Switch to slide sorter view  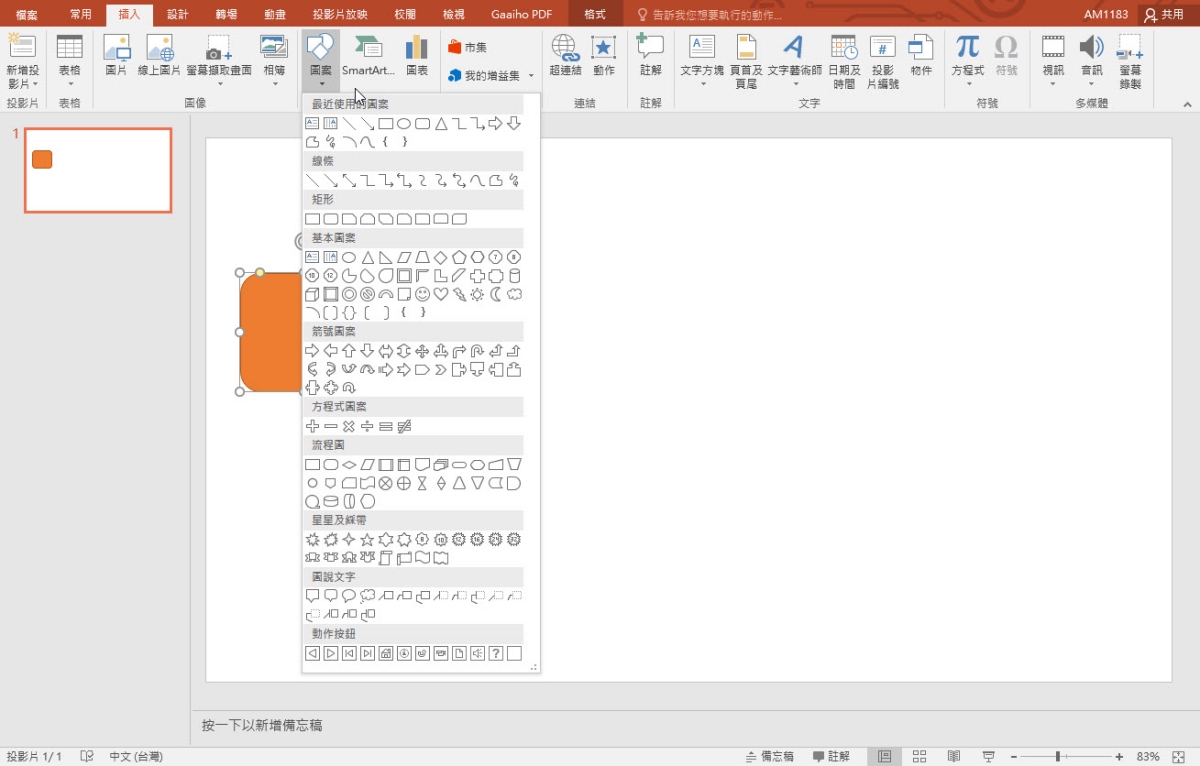click(919, 756)
